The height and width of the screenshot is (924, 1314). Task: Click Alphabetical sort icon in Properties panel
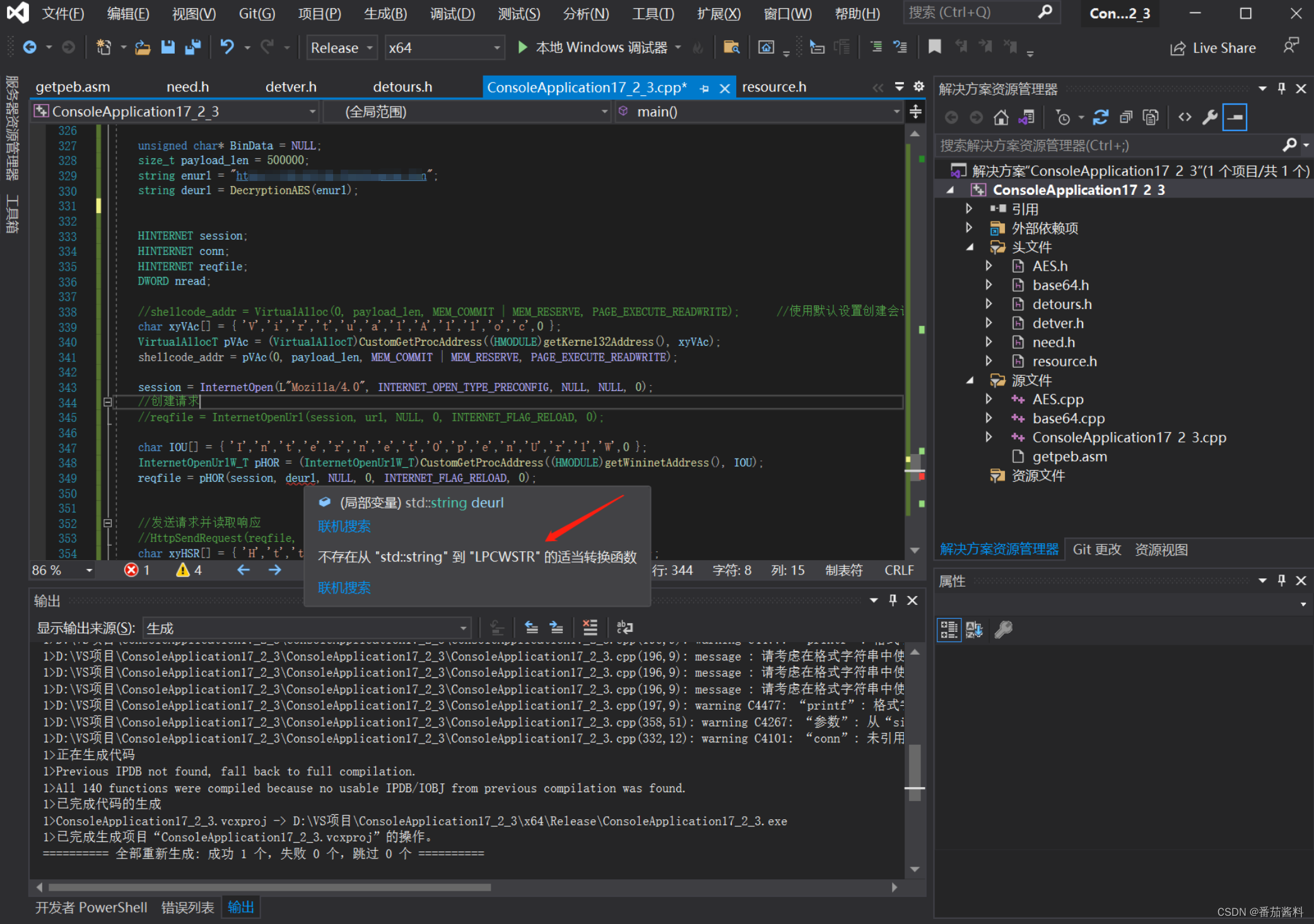tap(974, 629)
